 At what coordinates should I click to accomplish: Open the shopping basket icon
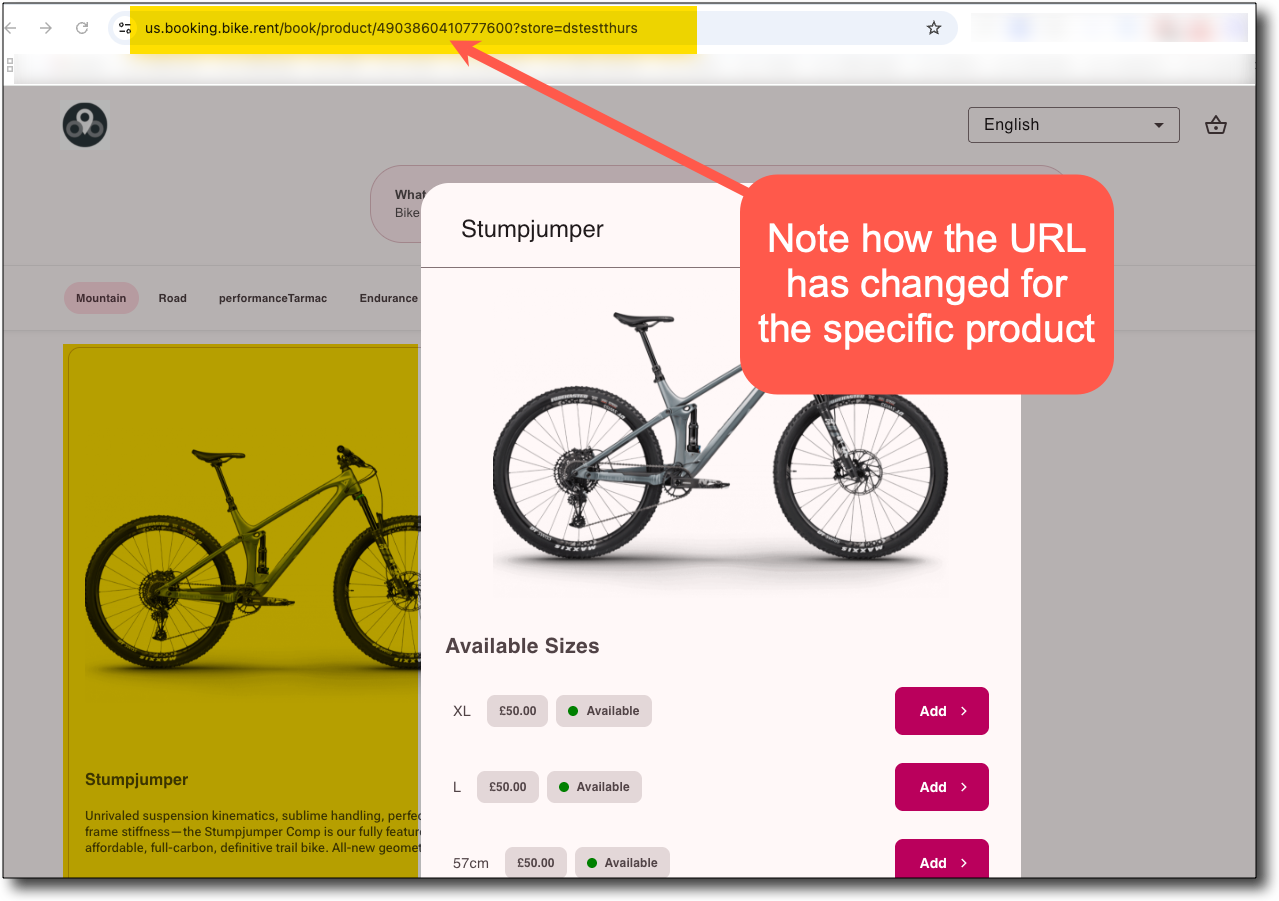pos(1215,125)
